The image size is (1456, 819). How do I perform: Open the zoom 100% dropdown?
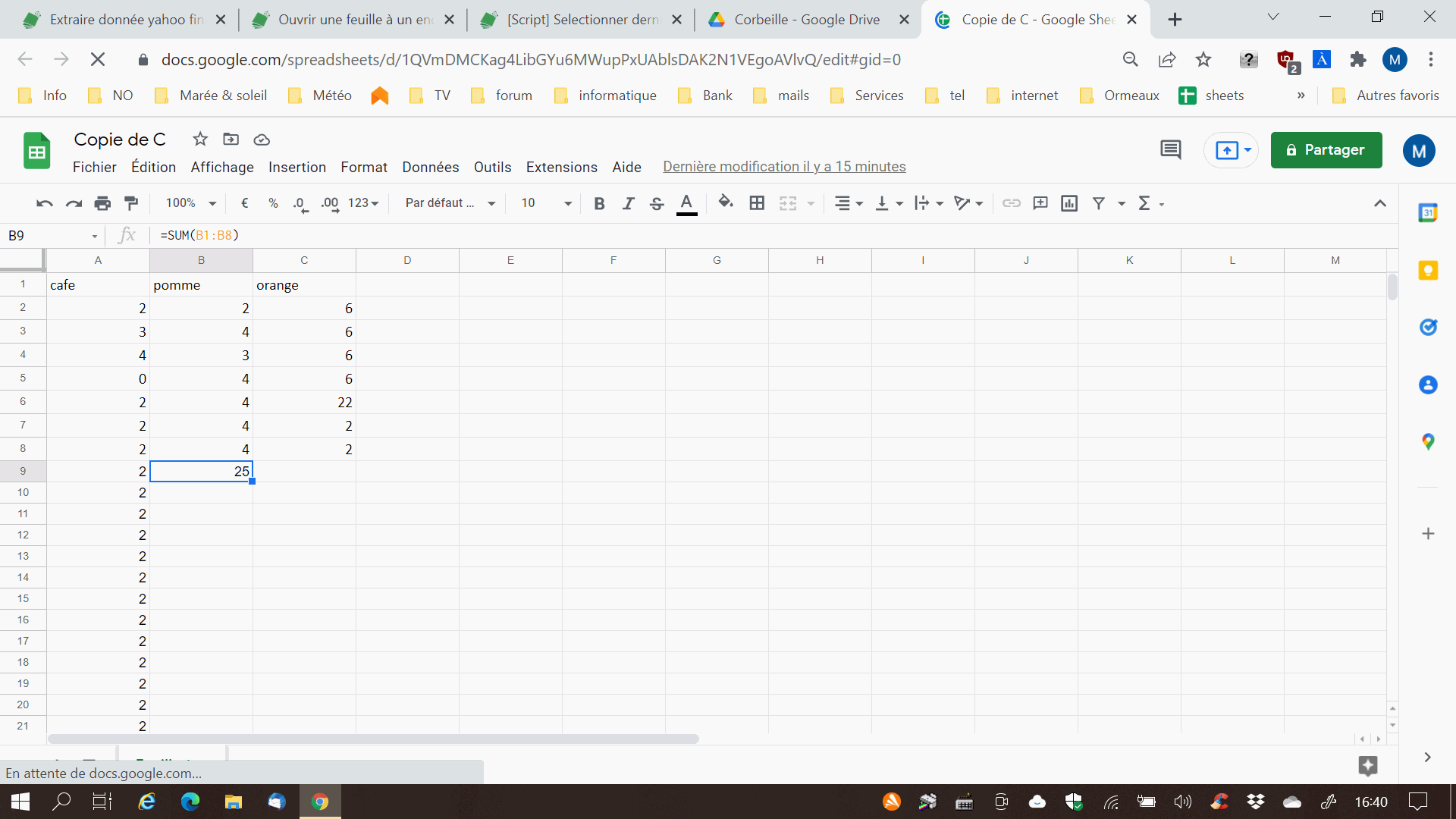tap(191, 203)
